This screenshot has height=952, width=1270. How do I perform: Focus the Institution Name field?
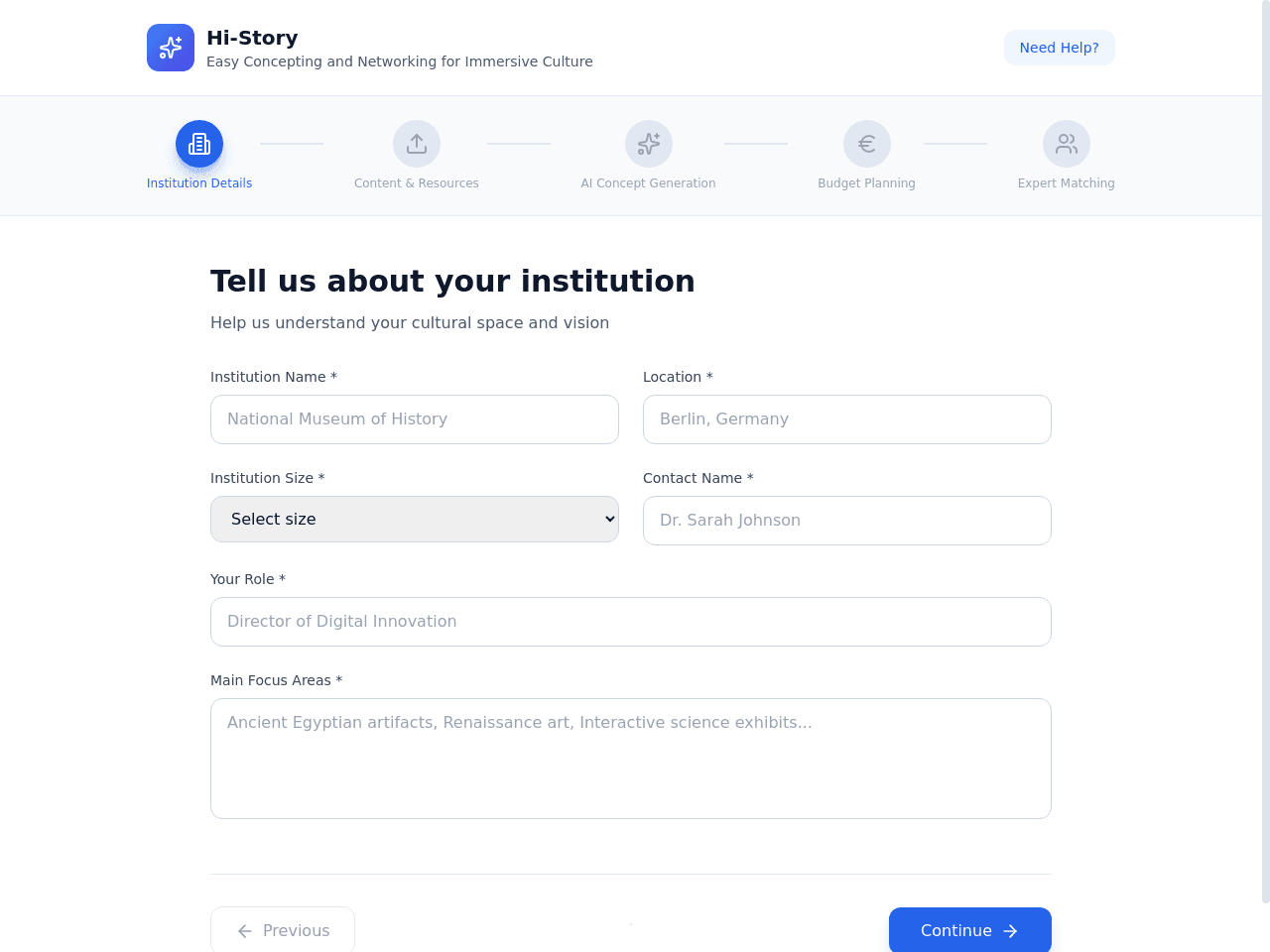click(x=415, y=419)
